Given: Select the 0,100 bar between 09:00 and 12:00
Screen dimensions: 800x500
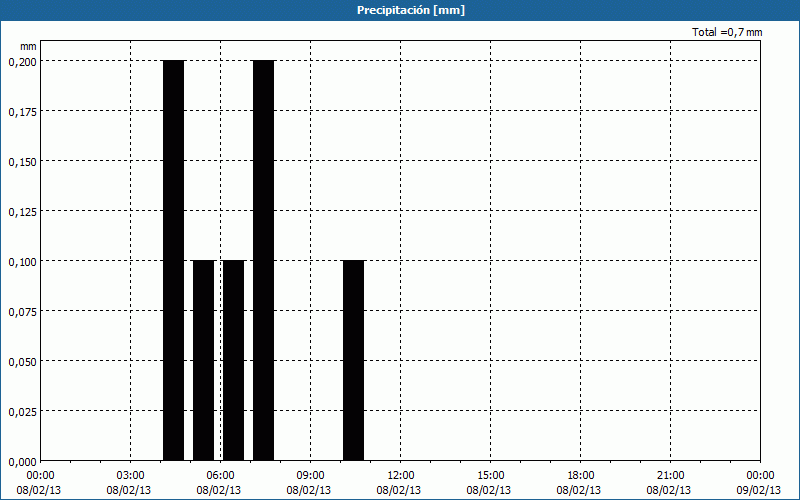Looking at the screenshot, I should tap(354, 361).
